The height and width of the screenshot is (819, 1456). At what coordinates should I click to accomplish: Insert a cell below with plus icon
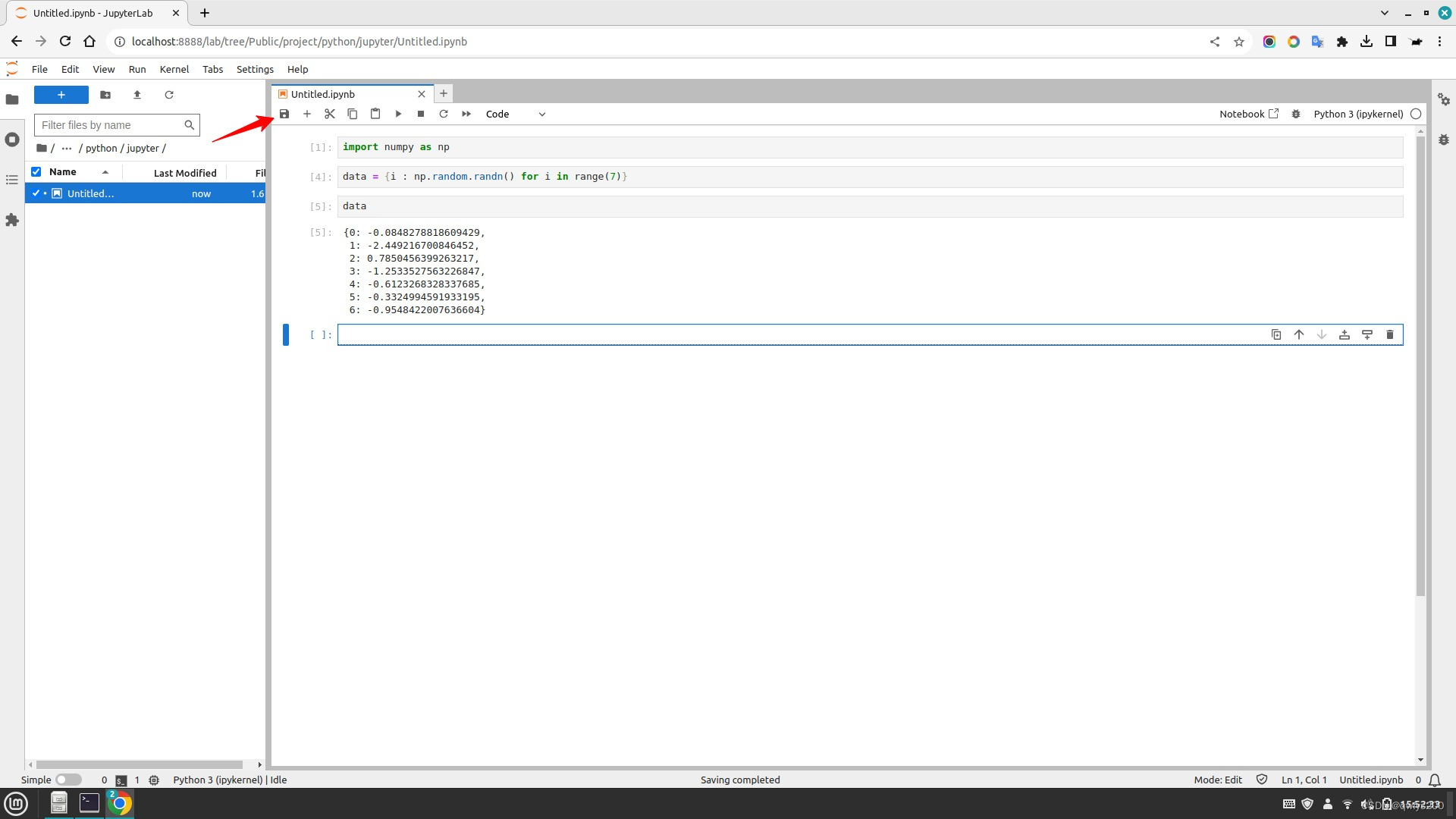click(x=307, y=114)
